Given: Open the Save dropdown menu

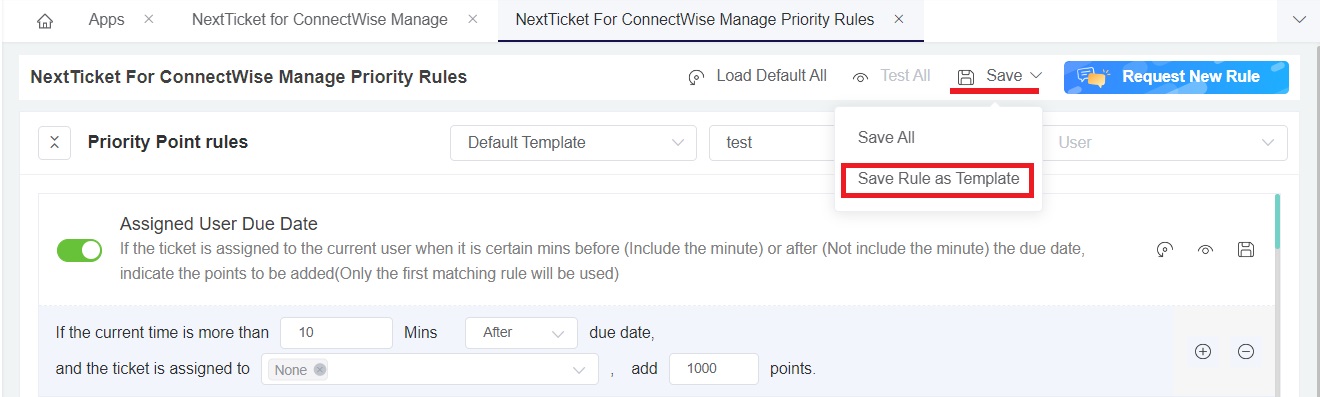Looking at the screenshot, I should 1000,76.
